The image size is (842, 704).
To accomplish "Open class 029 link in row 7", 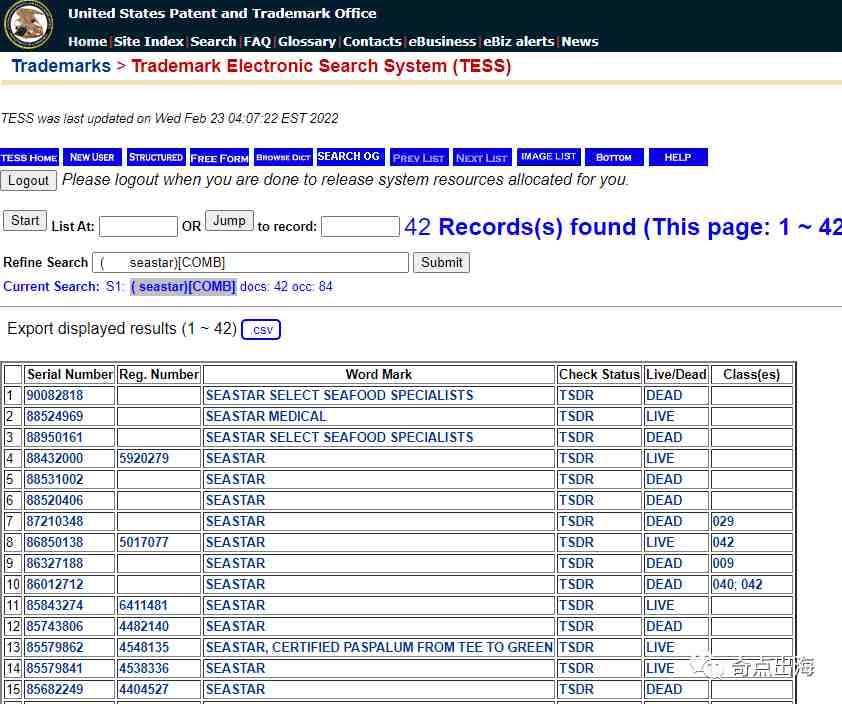I will point(723,521).
